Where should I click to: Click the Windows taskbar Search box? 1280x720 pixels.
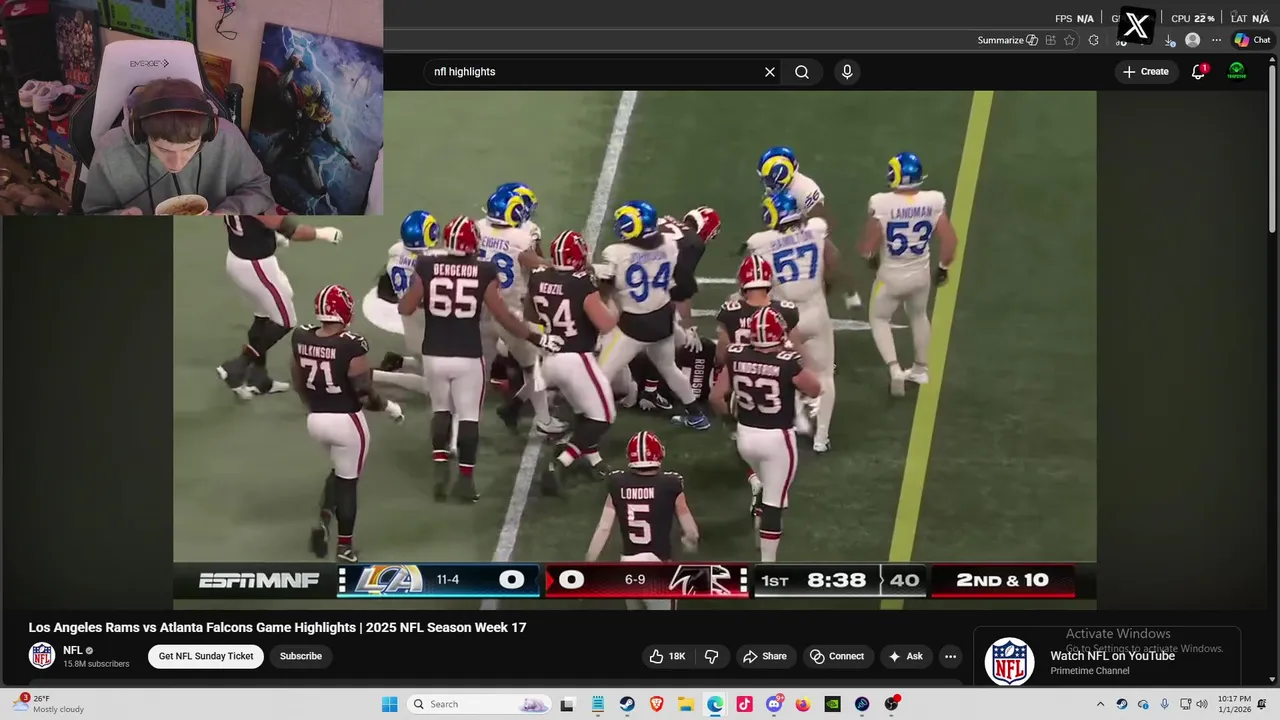tap(480, 704)
